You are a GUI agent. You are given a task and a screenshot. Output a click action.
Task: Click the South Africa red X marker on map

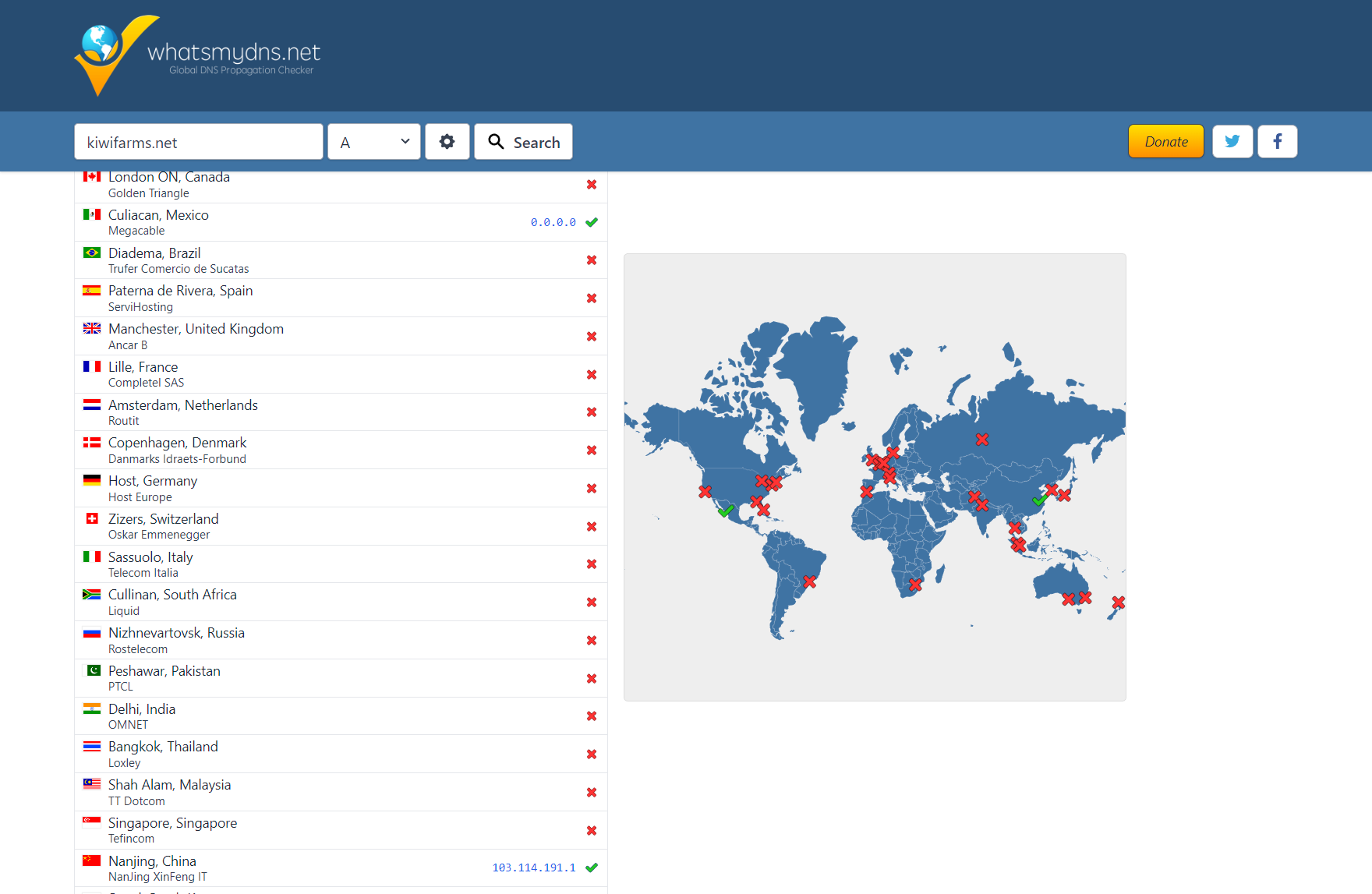point(916,585)
